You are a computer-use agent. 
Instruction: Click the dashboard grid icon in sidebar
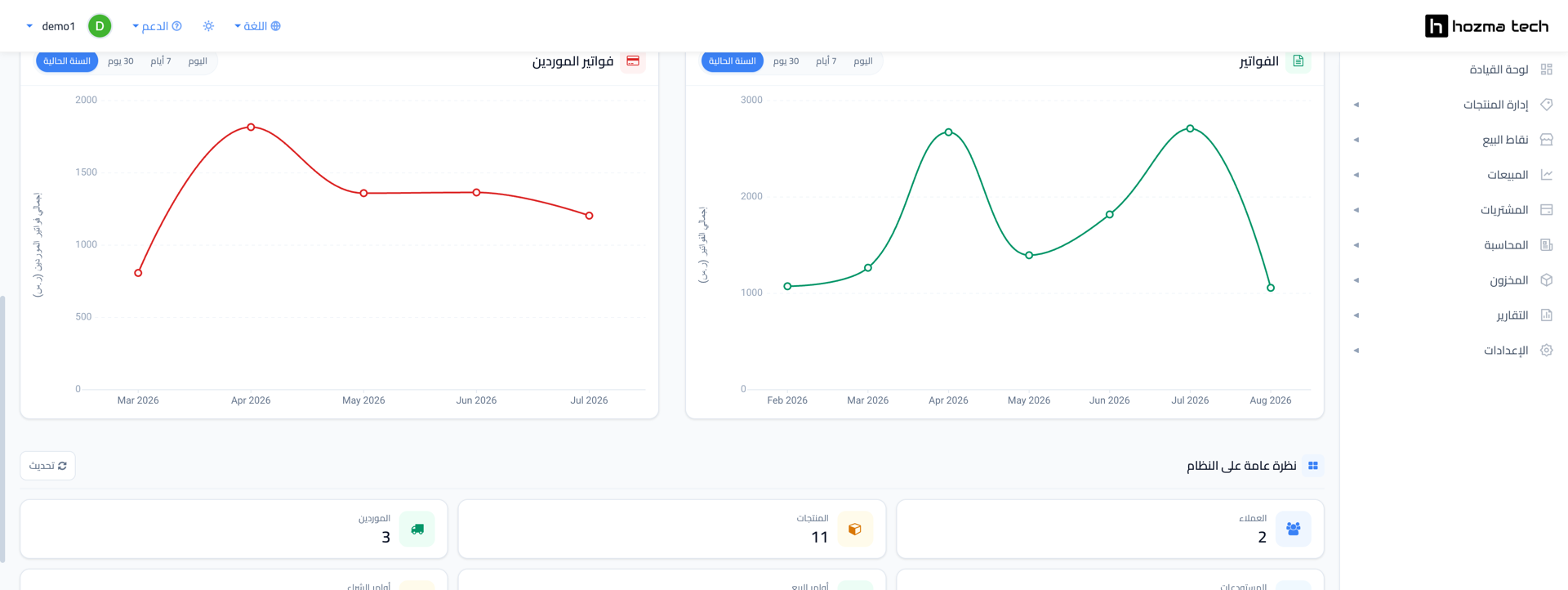[x=1546, y=69]
